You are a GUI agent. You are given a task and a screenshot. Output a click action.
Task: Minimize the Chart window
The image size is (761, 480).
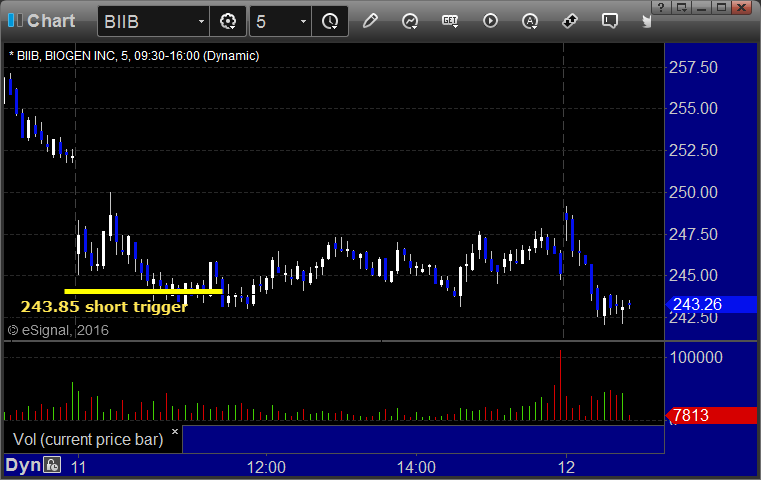(x=701, y=7)
